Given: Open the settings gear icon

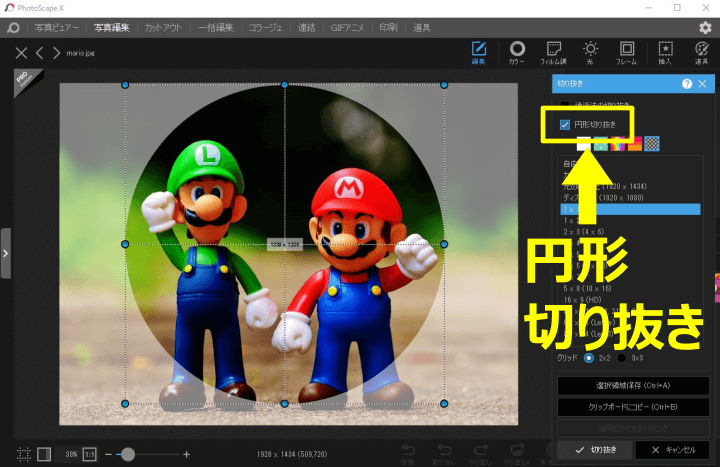Looking at the screenshot, I should coord(705,28).
